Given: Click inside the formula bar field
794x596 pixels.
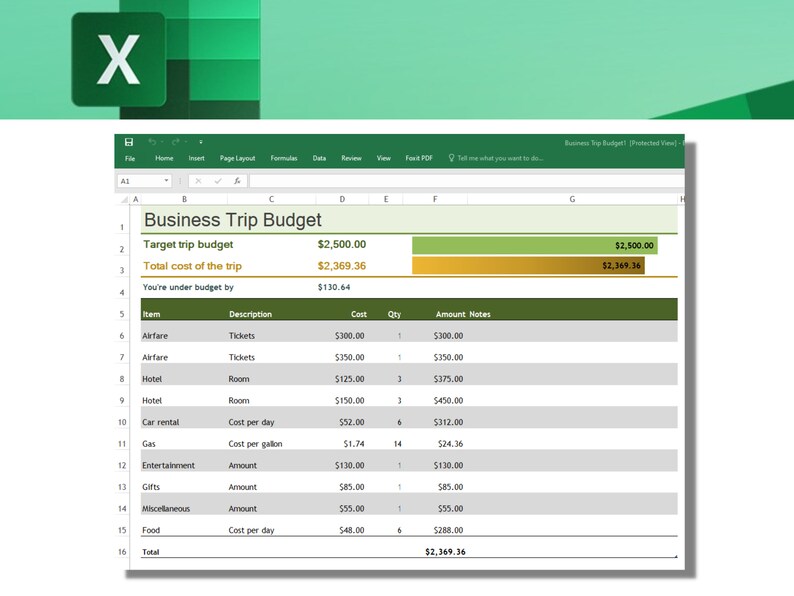Looking at the screenshot, I should [466, 181].
